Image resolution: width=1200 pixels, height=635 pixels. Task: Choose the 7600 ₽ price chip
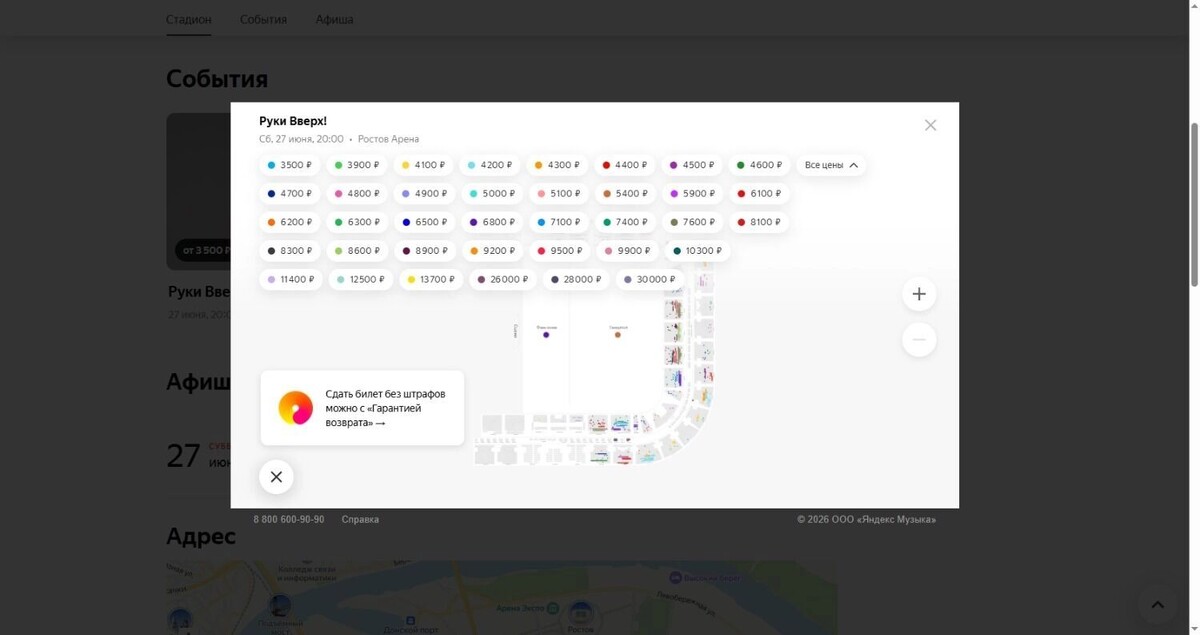coord(692,222)
